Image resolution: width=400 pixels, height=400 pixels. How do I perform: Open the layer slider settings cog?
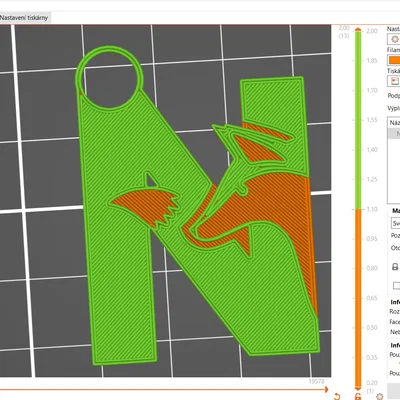pyautogui.click(x=379, y=396)
